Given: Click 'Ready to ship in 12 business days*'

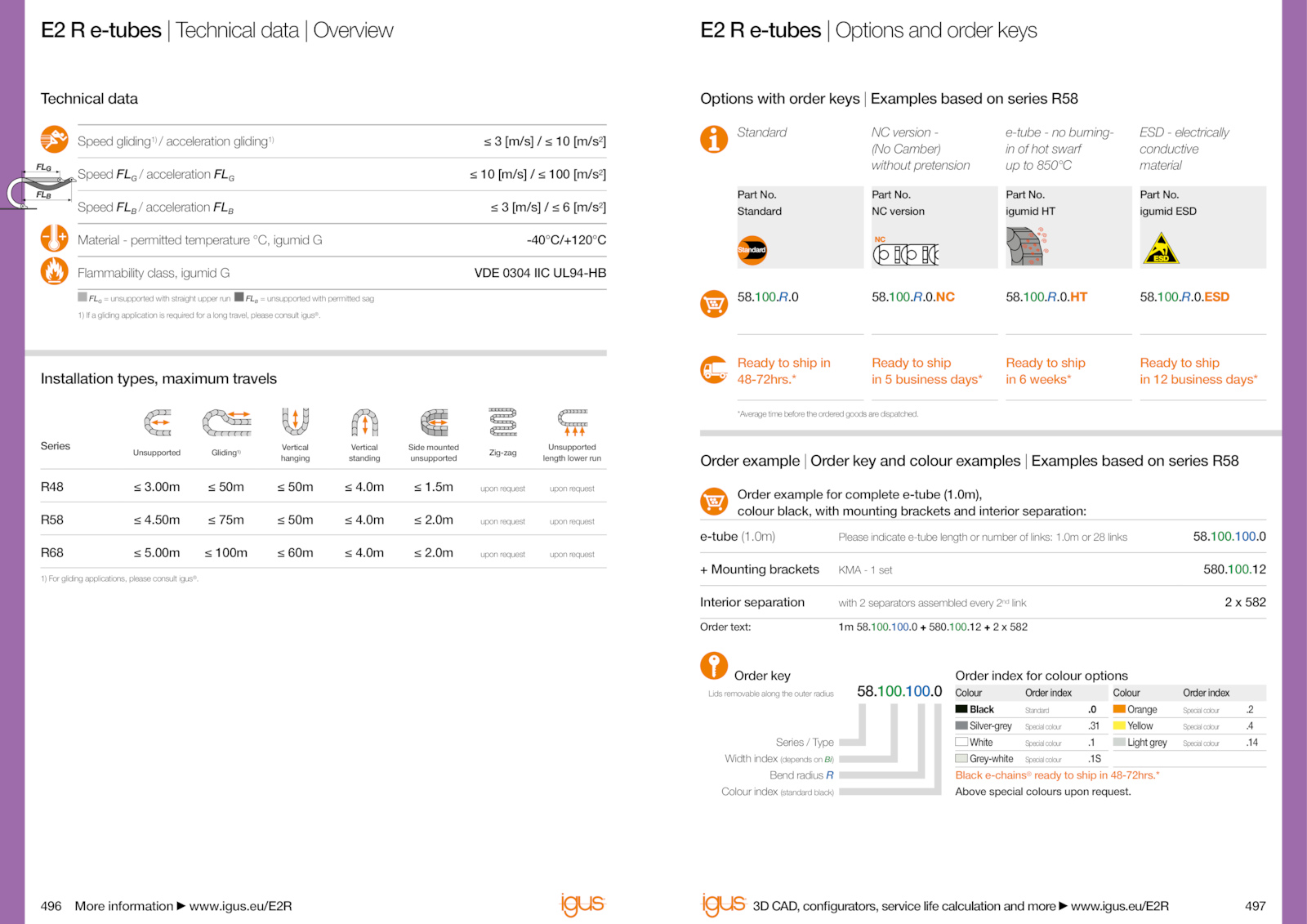Looking at the screenshot, I should (1198, 371).
